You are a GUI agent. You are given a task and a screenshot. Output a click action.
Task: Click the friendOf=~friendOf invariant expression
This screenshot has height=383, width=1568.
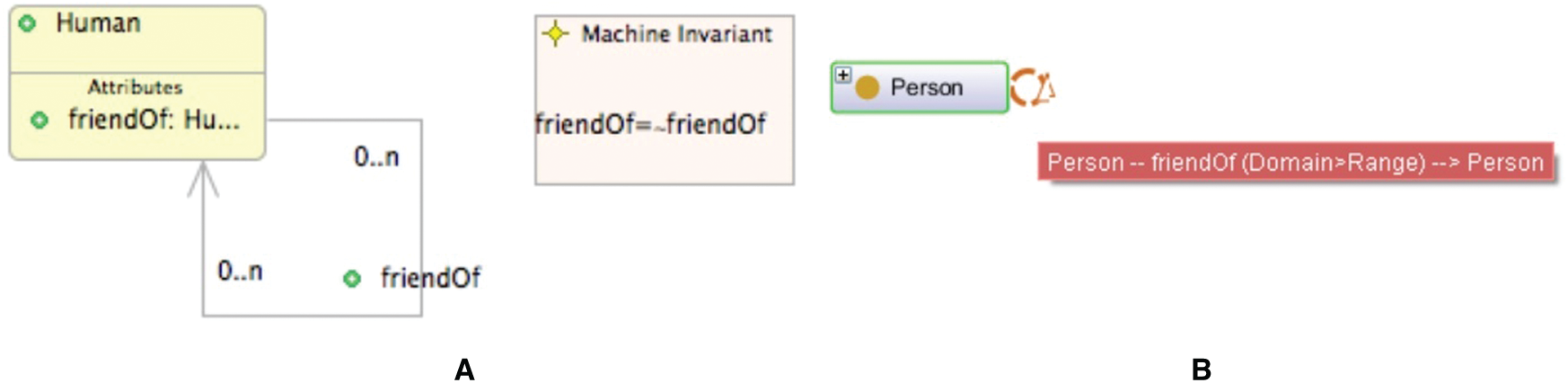[650, 124]
